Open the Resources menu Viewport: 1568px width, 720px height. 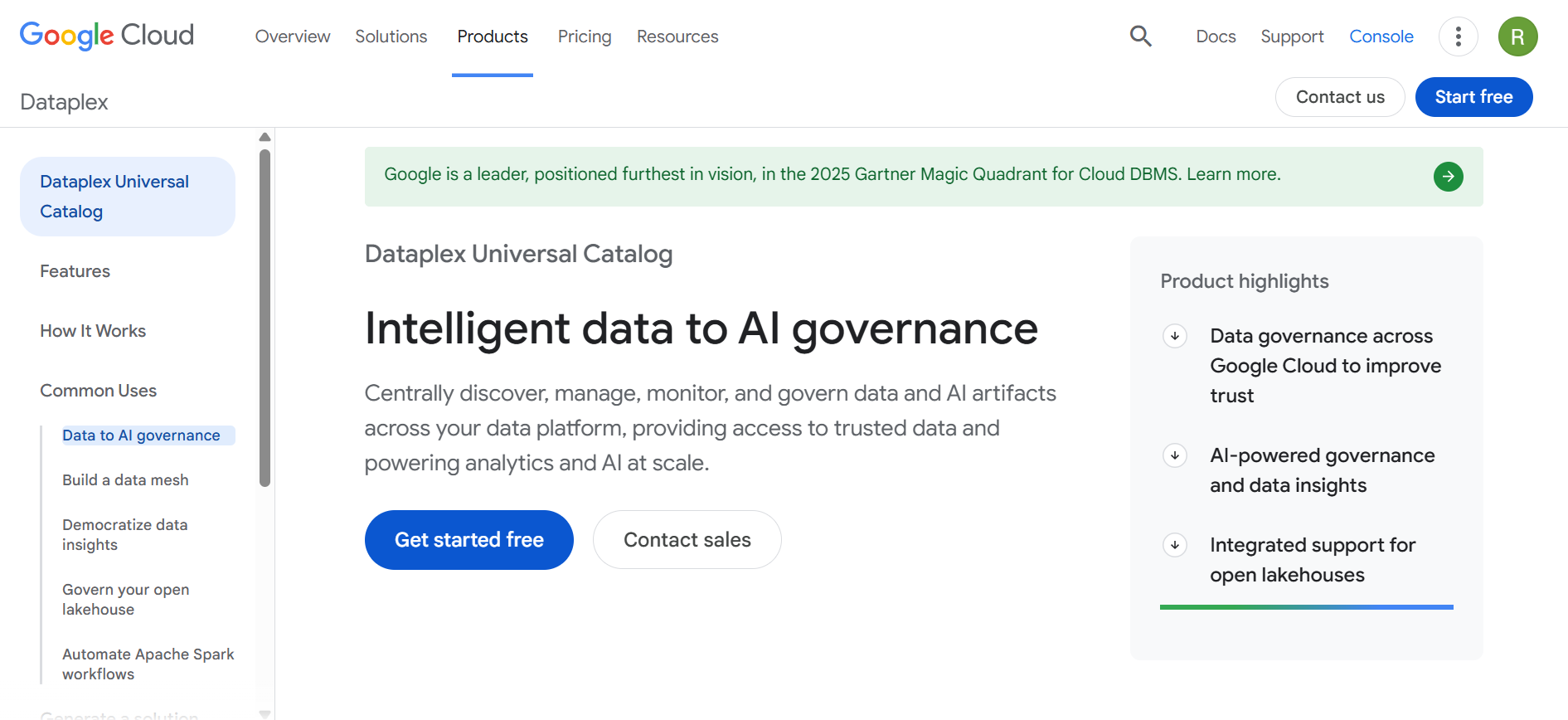(677, 36)
